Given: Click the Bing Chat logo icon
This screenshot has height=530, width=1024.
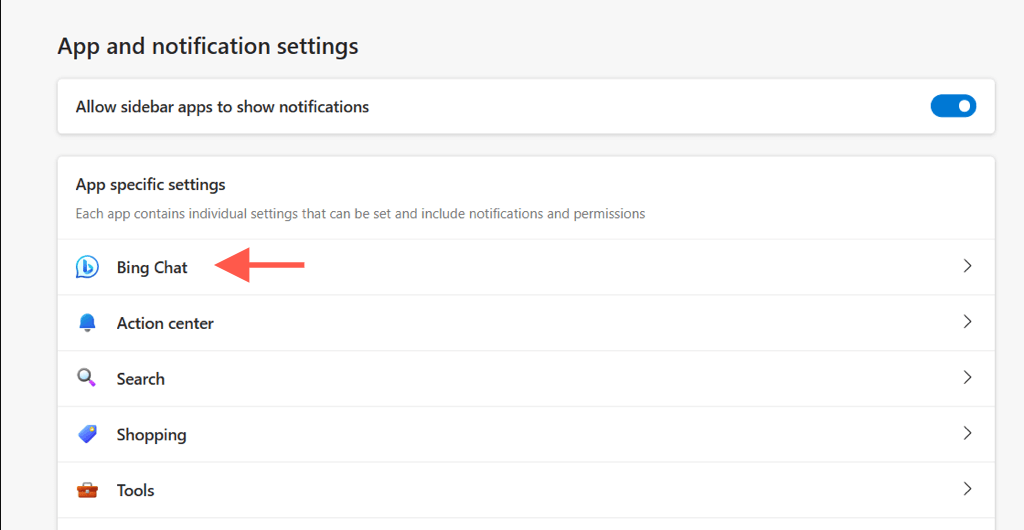Looking at the screenshot, I should pos(87,267).
